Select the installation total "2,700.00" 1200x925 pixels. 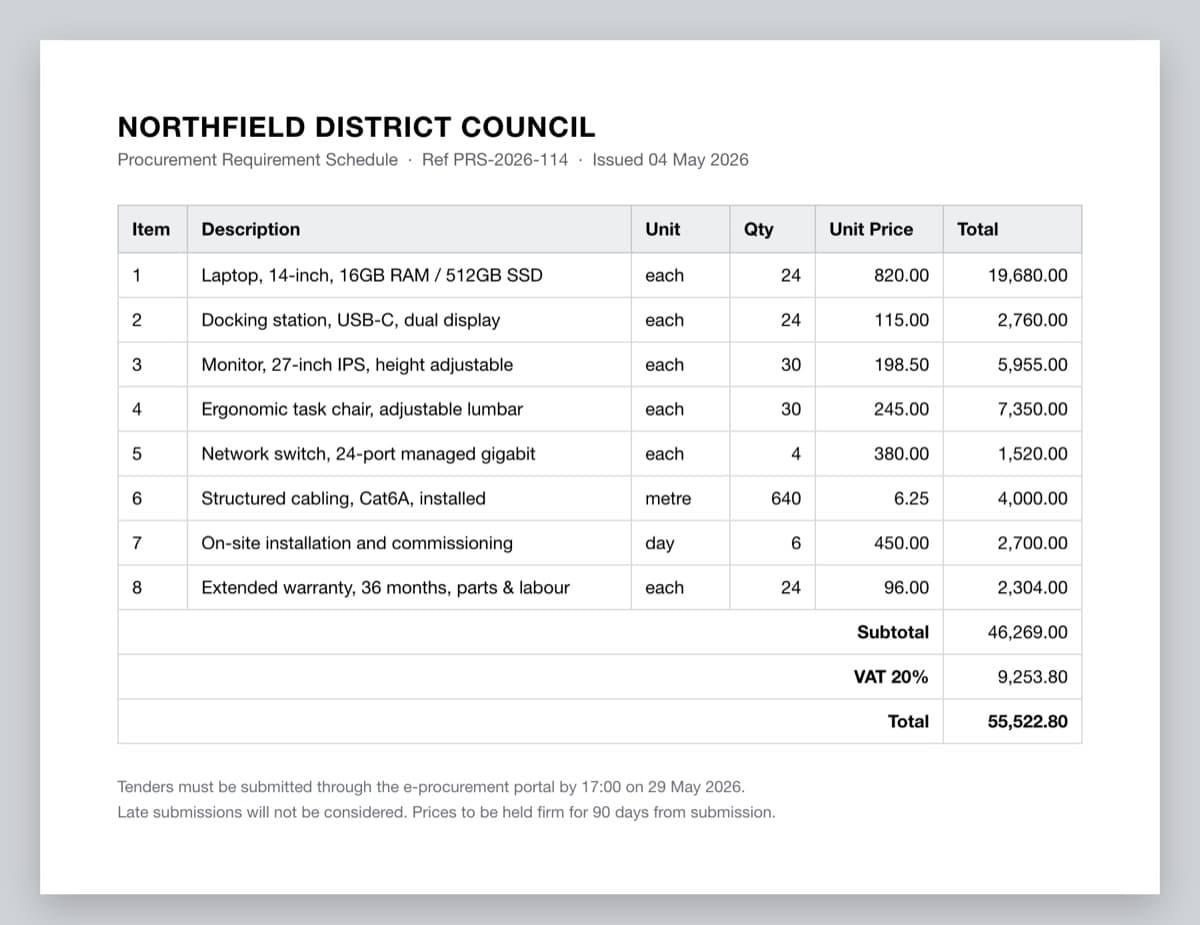tap(1033, 543)
